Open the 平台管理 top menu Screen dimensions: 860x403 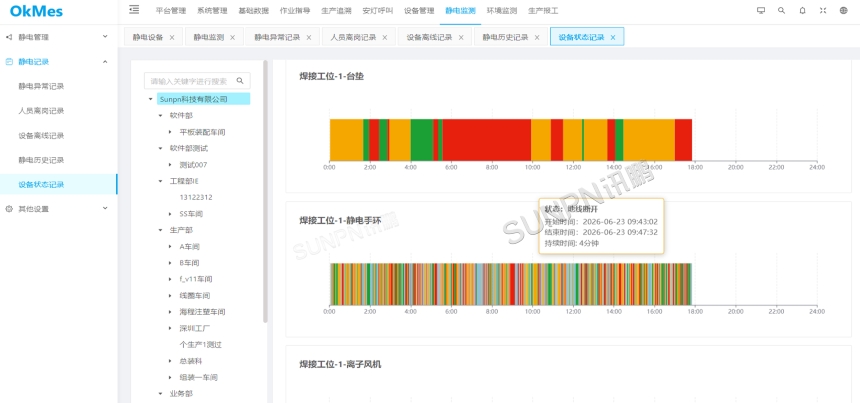pyautogui.click(x=171, y=10)
